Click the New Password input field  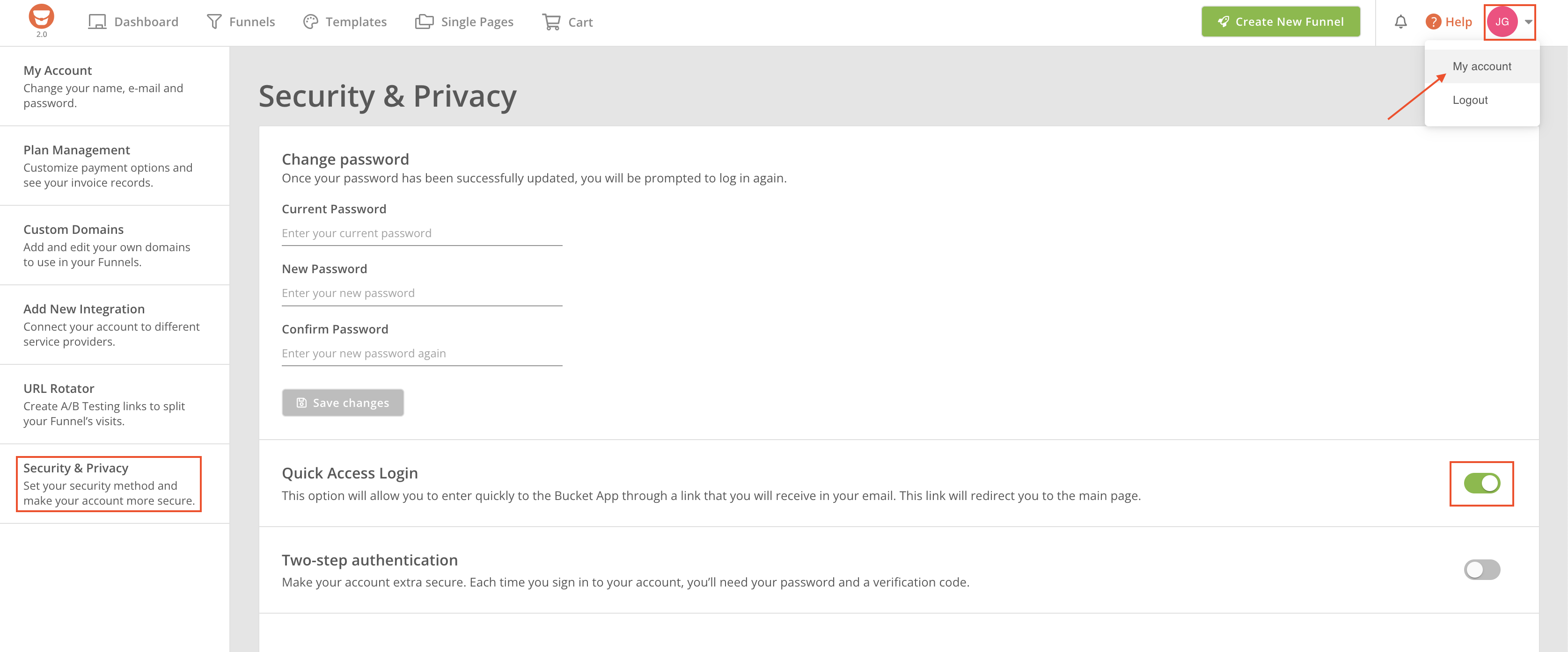pyautogui.click(x=421, y=293)
